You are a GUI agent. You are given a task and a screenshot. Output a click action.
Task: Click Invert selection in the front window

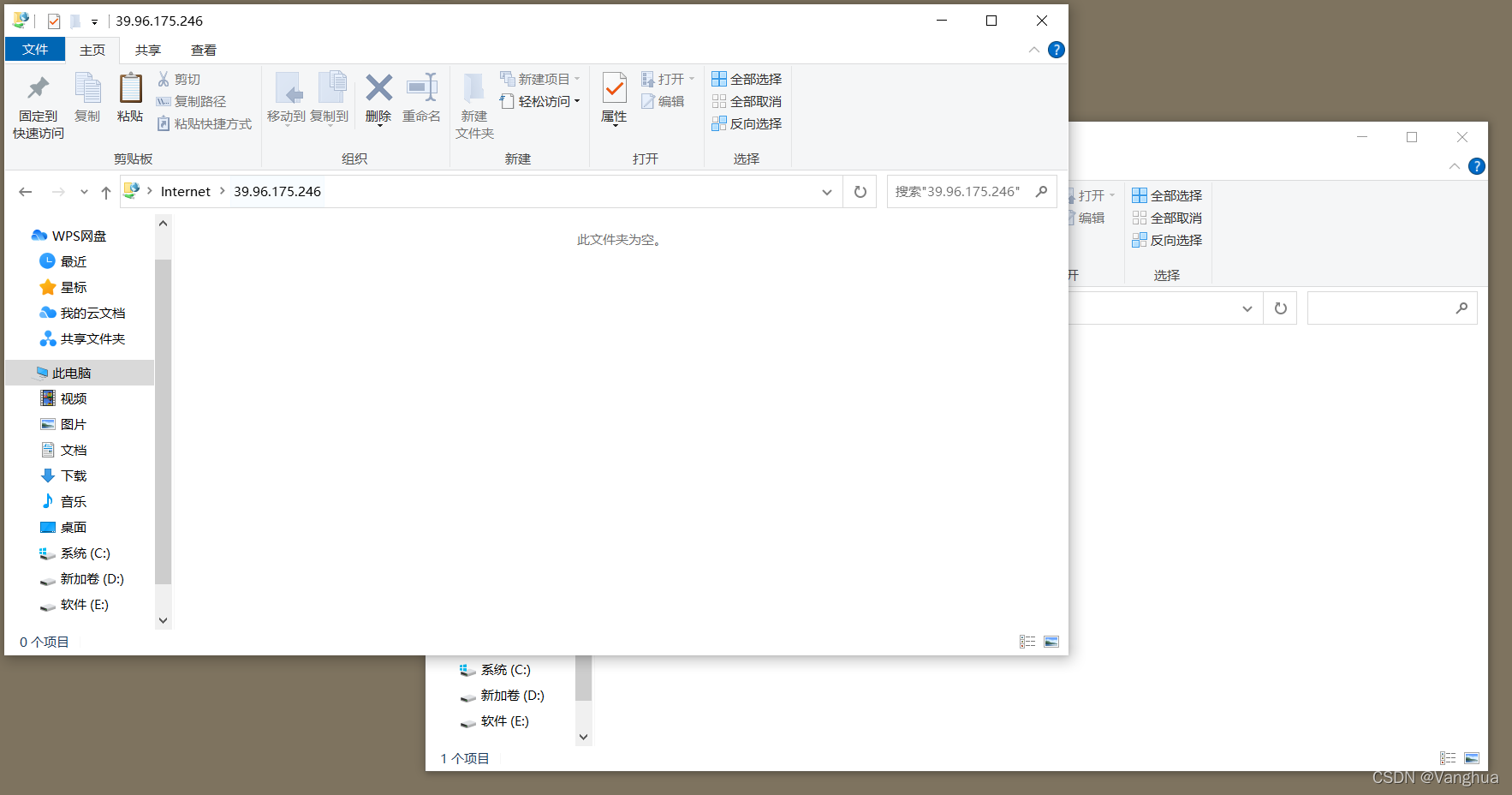[x=747, y=123]
